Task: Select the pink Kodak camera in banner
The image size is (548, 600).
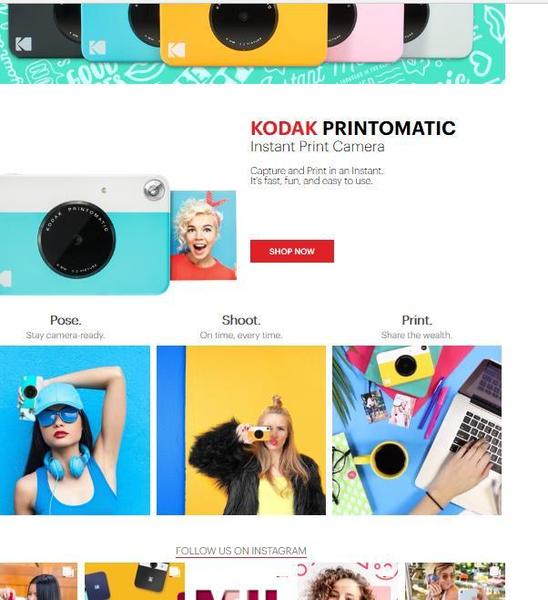Action: (365, 32)
